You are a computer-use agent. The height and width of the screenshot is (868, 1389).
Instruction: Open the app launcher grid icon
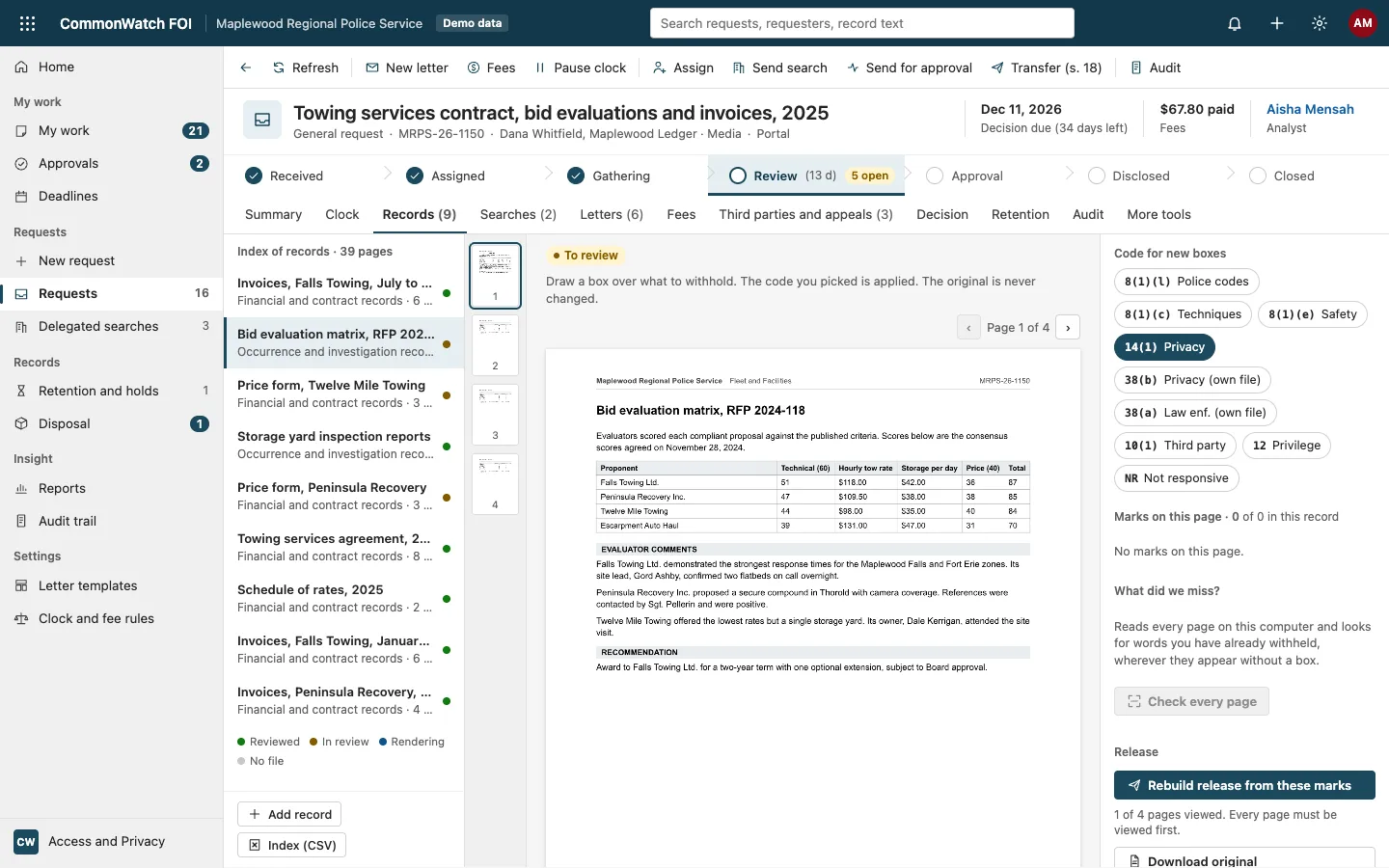click(x=27, y=23)
